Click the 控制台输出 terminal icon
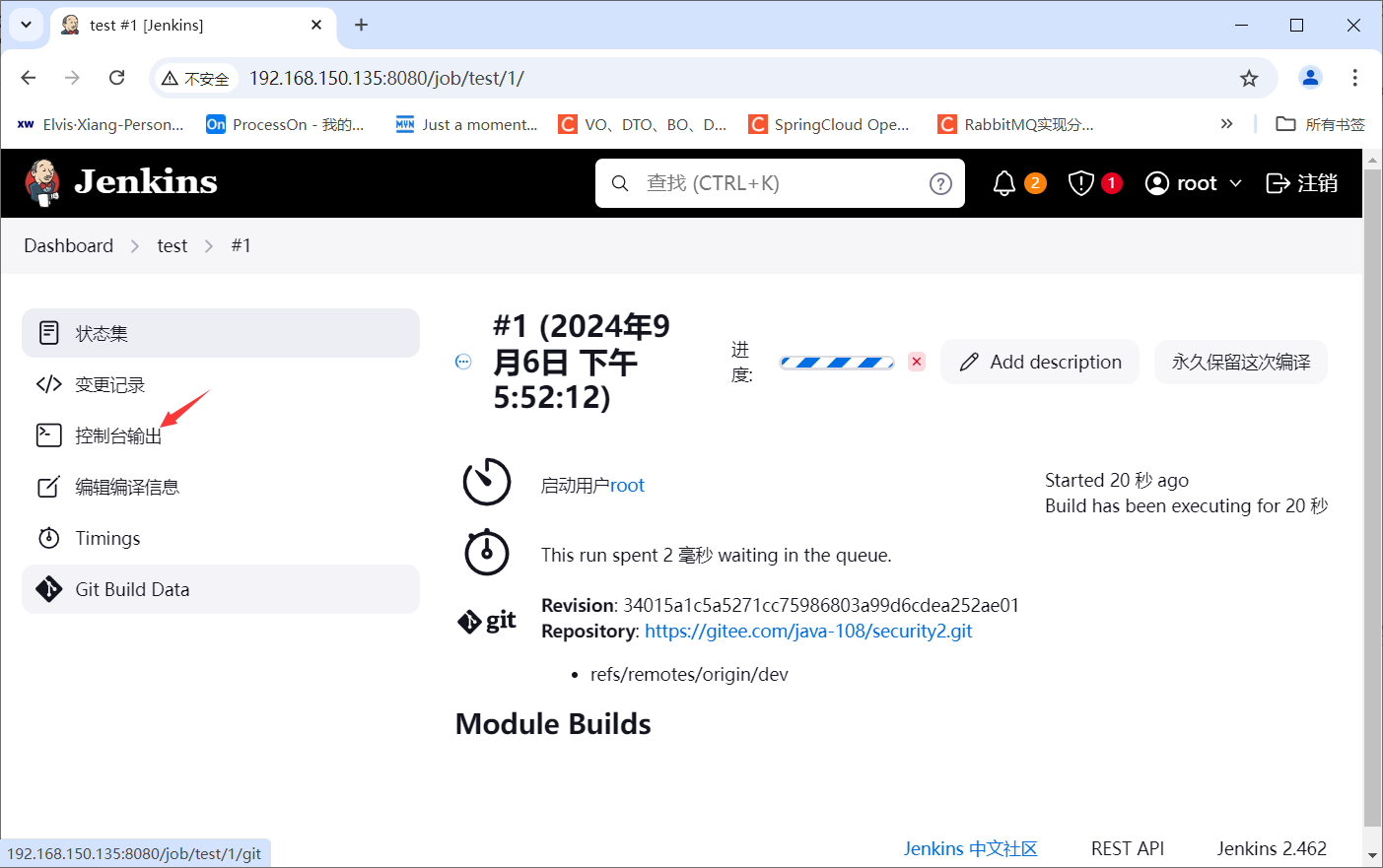 pos(49,435)
